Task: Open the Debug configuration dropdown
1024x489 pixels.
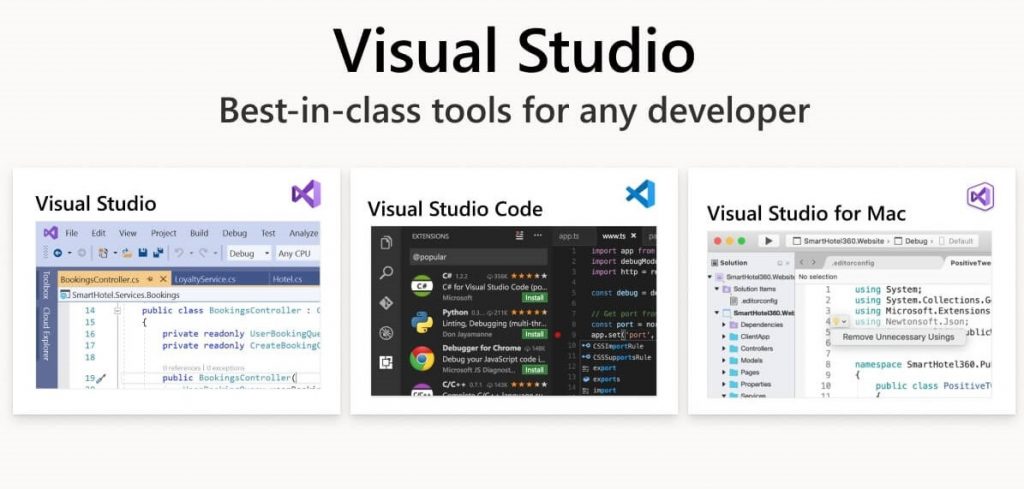Action: tap(248, 254)
